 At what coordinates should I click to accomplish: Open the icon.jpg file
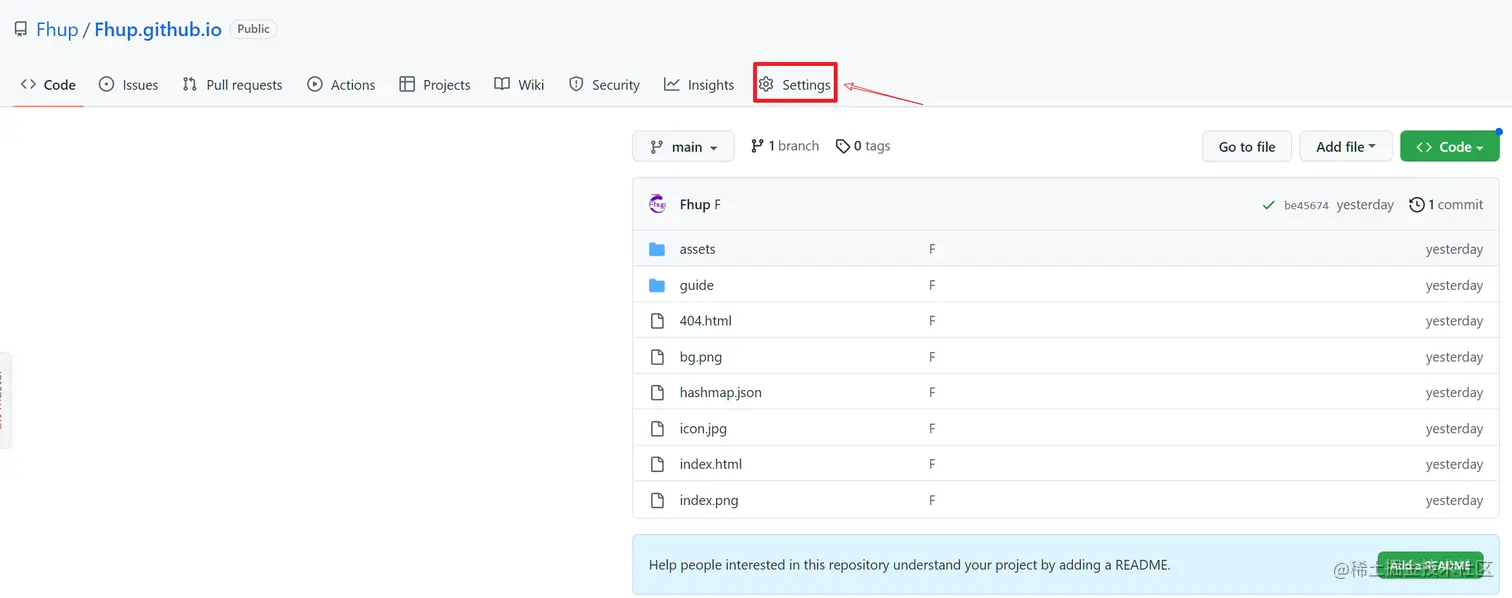703,428
